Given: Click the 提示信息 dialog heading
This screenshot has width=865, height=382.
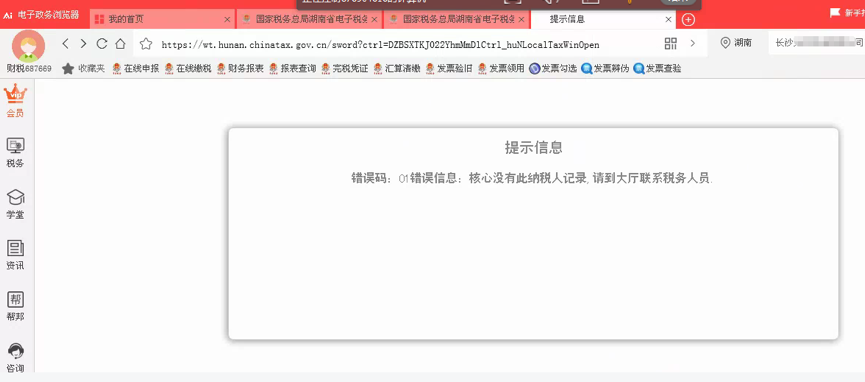Looking at the screenshot, I should pyautogui.click(x=533, y=147).
